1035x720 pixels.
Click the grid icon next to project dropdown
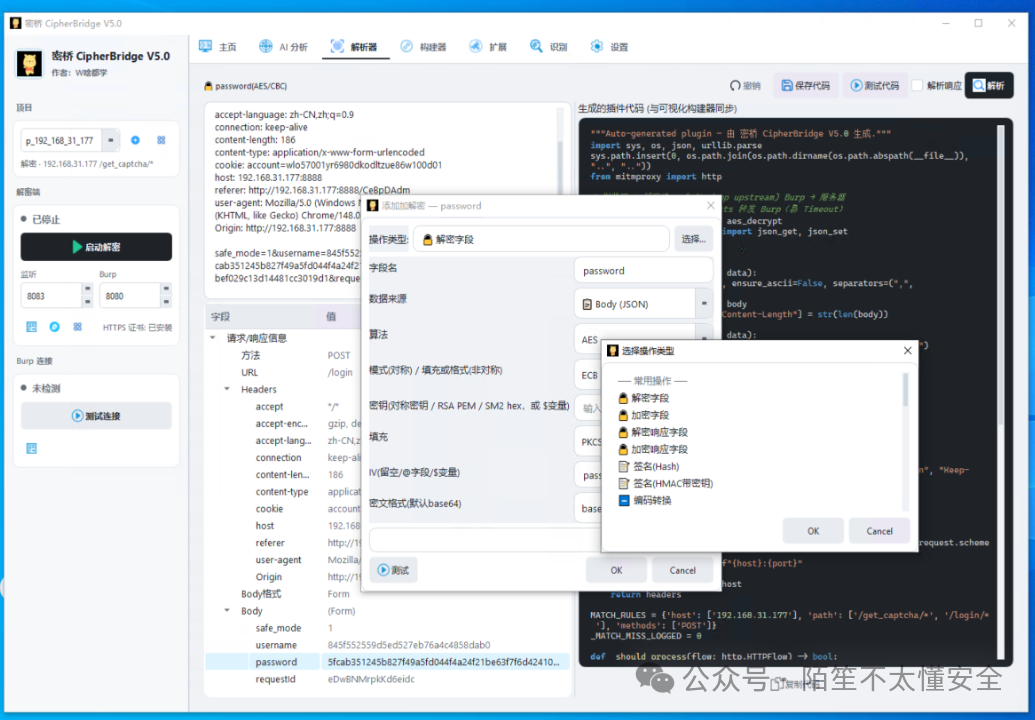pyautogui.click(x=161, y=140)
